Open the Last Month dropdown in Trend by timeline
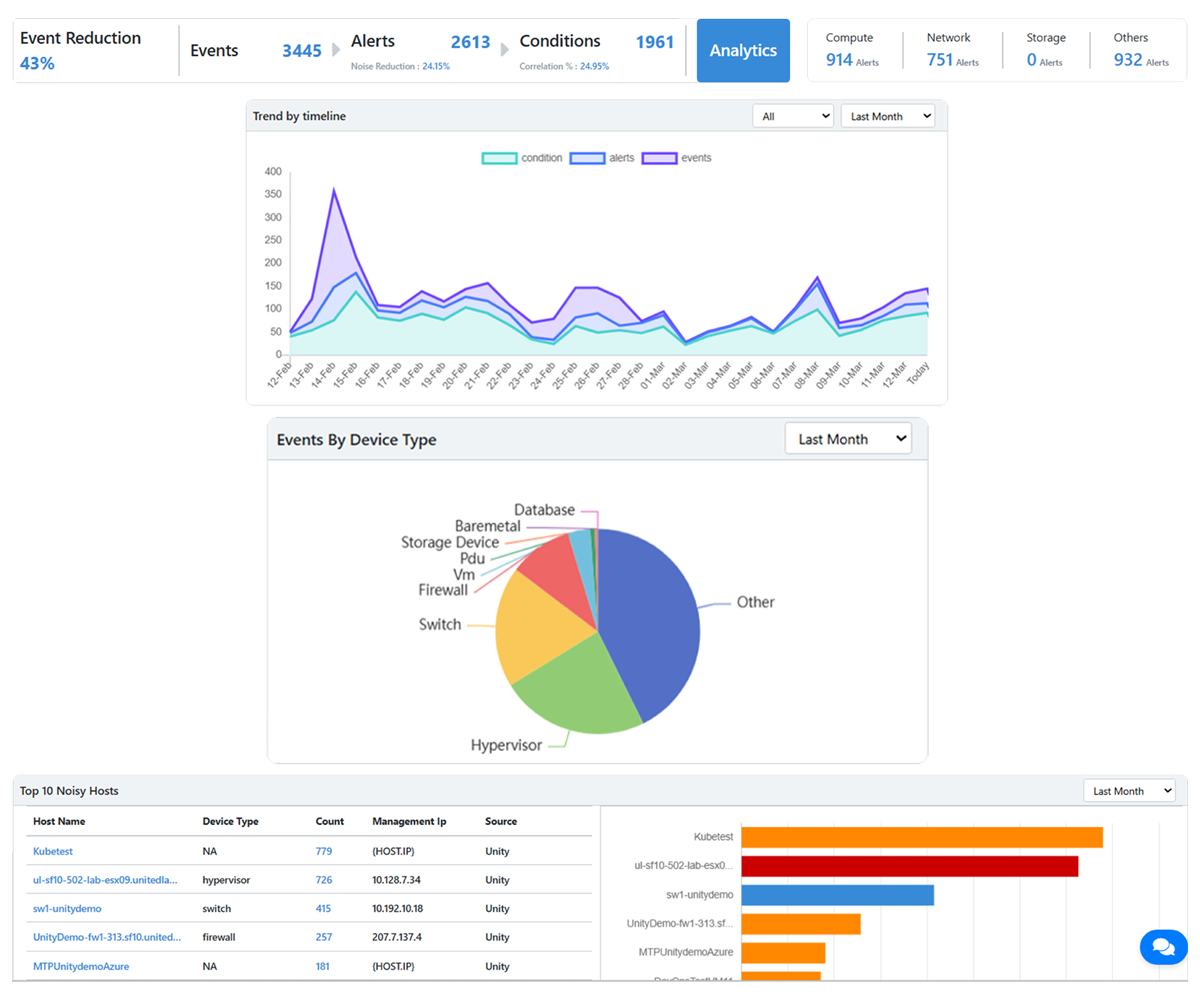The width and height of the screenshot is (1200, 1000). [887, 116]
